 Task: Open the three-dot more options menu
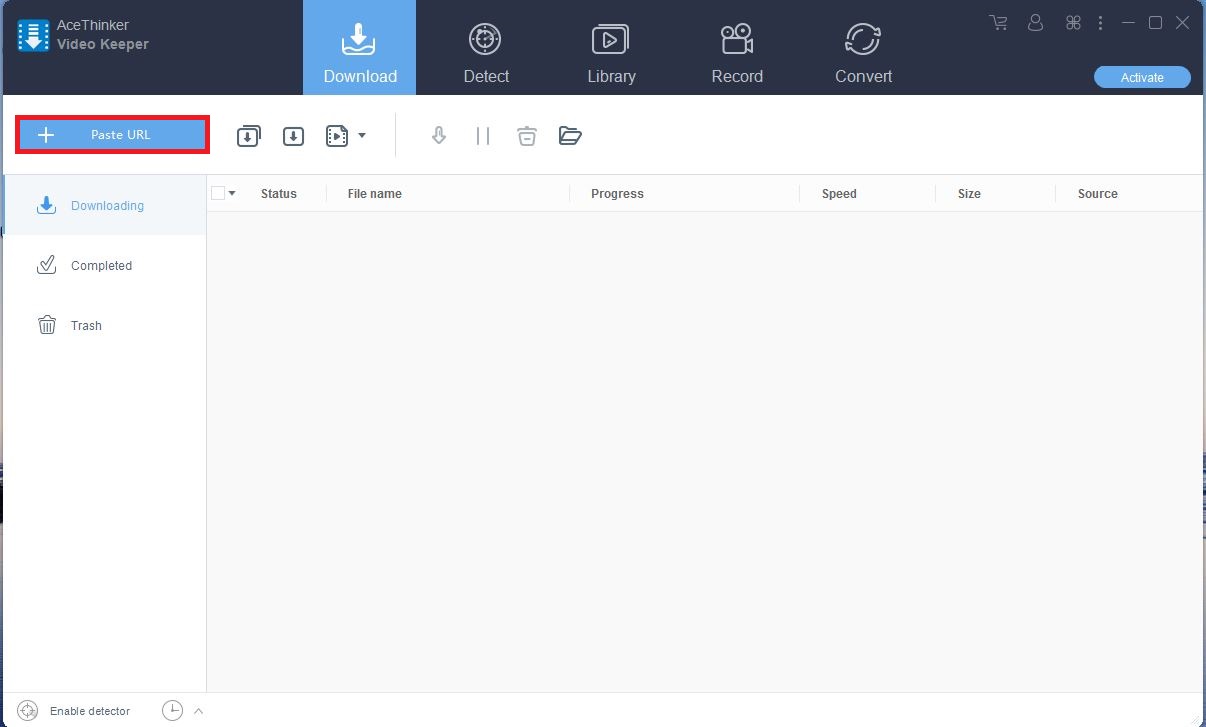(1101, 22)
